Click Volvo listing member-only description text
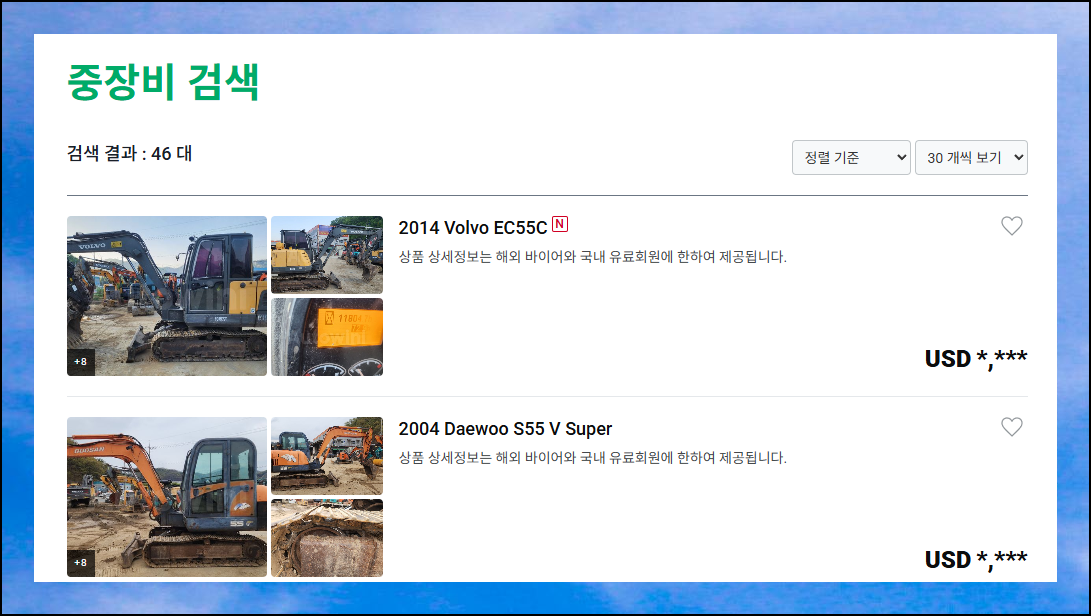The image size is (1091, 616). [x=592, y=257]
